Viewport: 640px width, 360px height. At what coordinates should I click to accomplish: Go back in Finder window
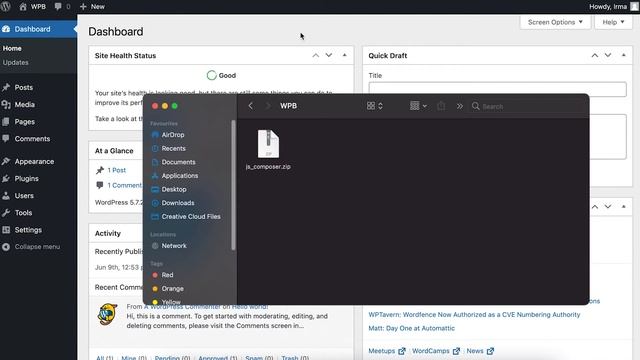[251, 106]
